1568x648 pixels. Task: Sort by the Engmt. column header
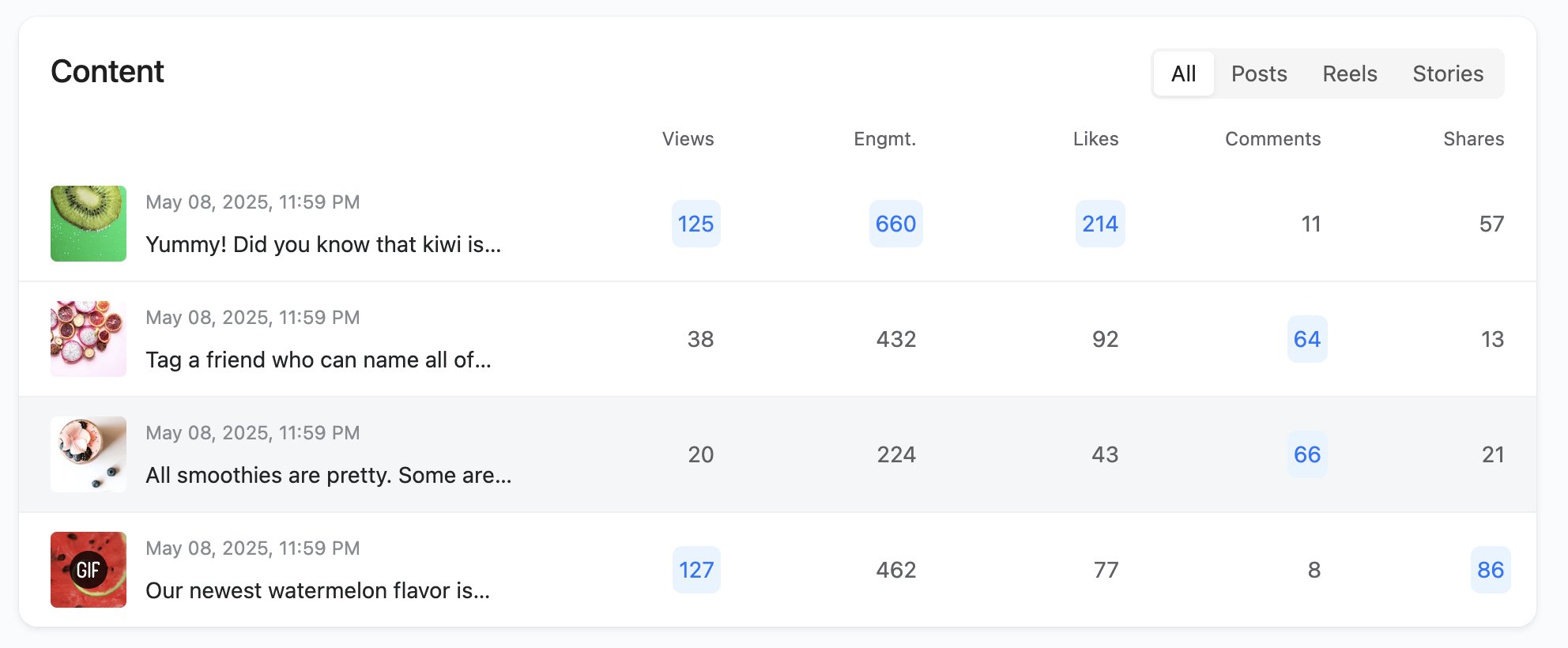coord(884,139)
